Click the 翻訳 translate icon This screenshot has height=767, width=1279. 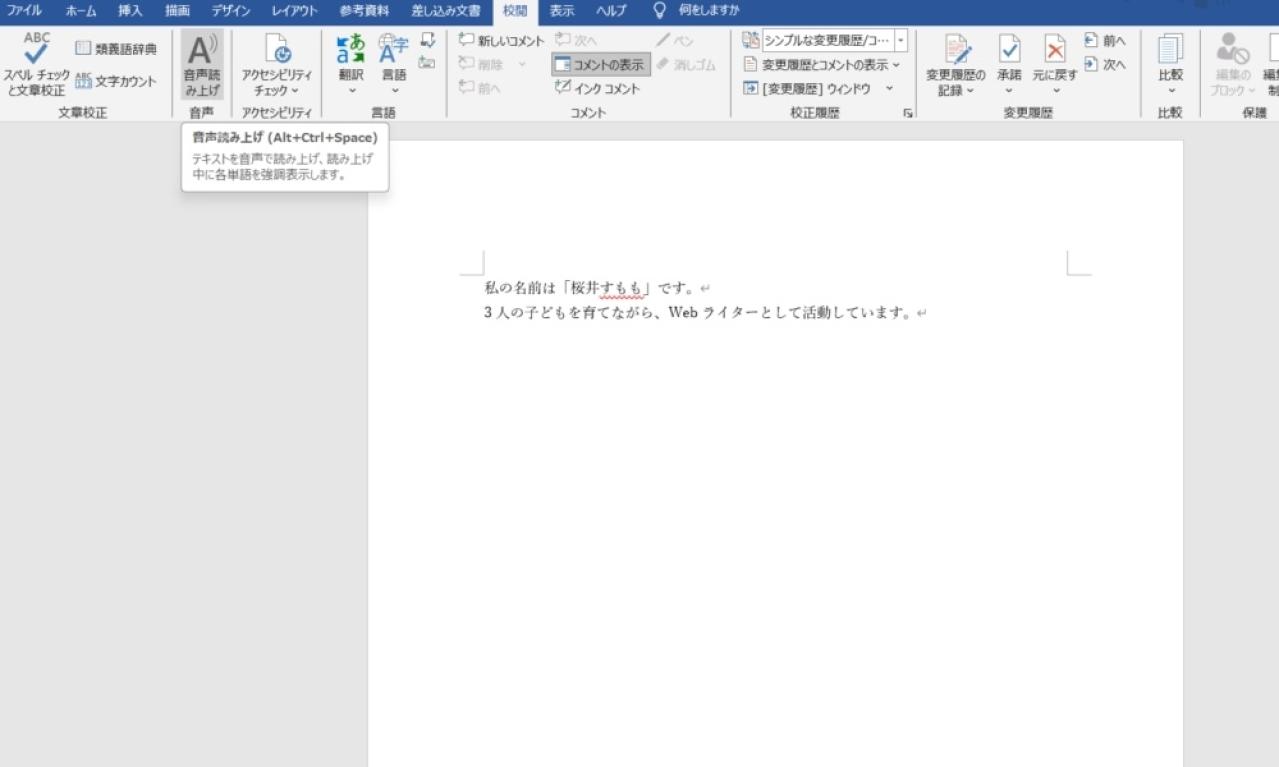tap(351, 49)
